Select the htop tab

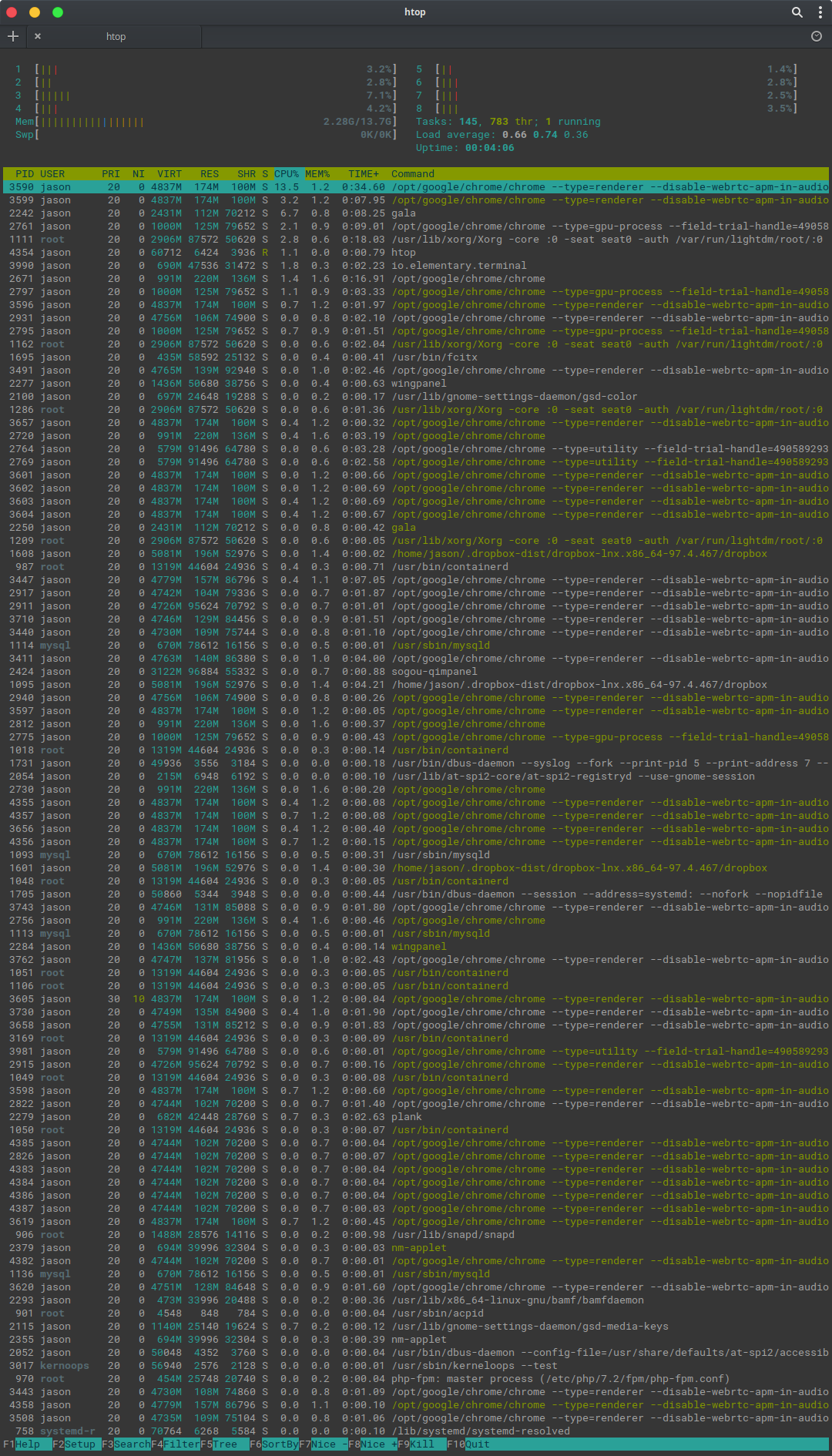[x=116, y=36]
